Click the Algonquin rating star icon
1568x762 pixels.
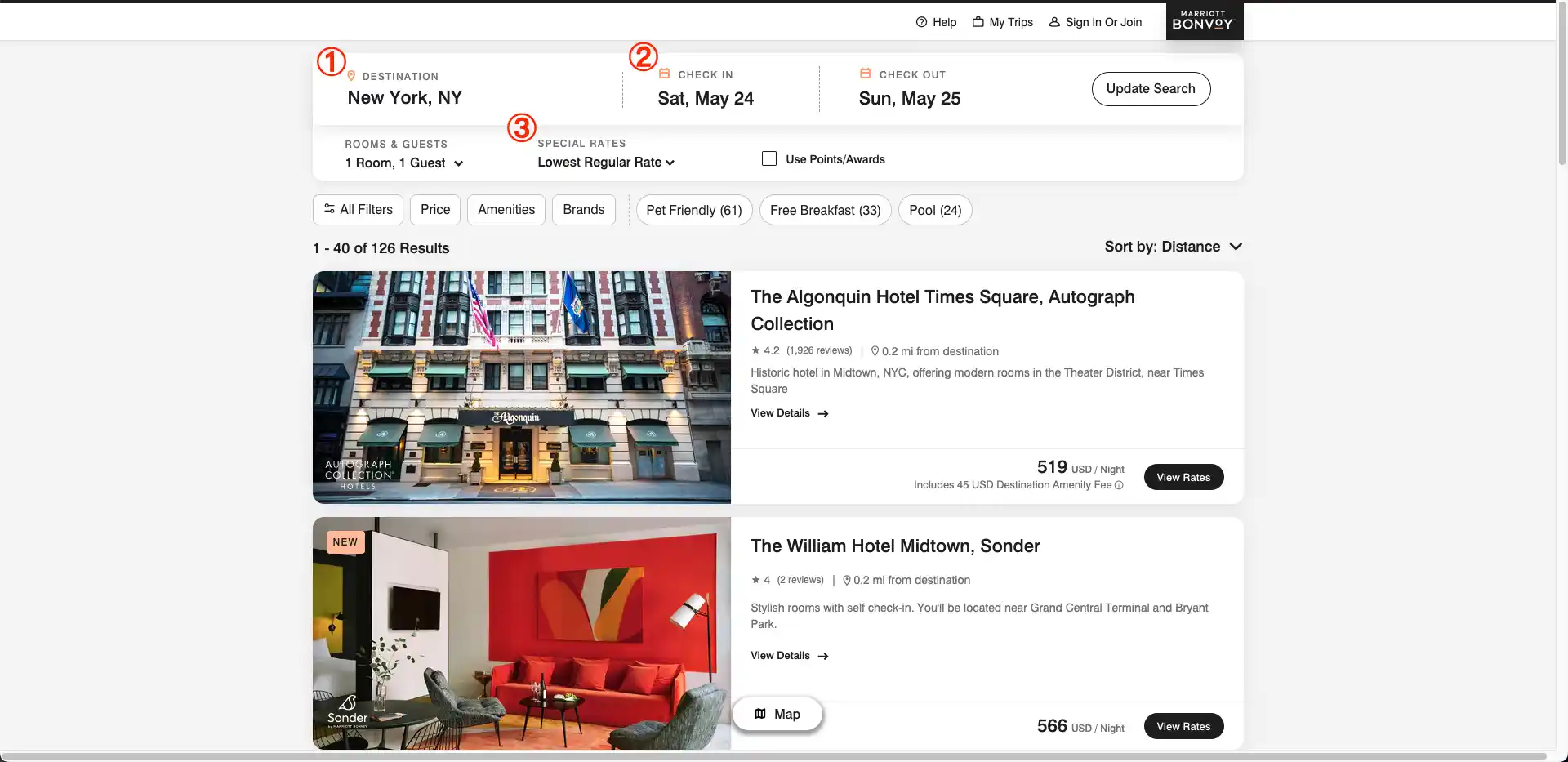[x=755, y=350]
